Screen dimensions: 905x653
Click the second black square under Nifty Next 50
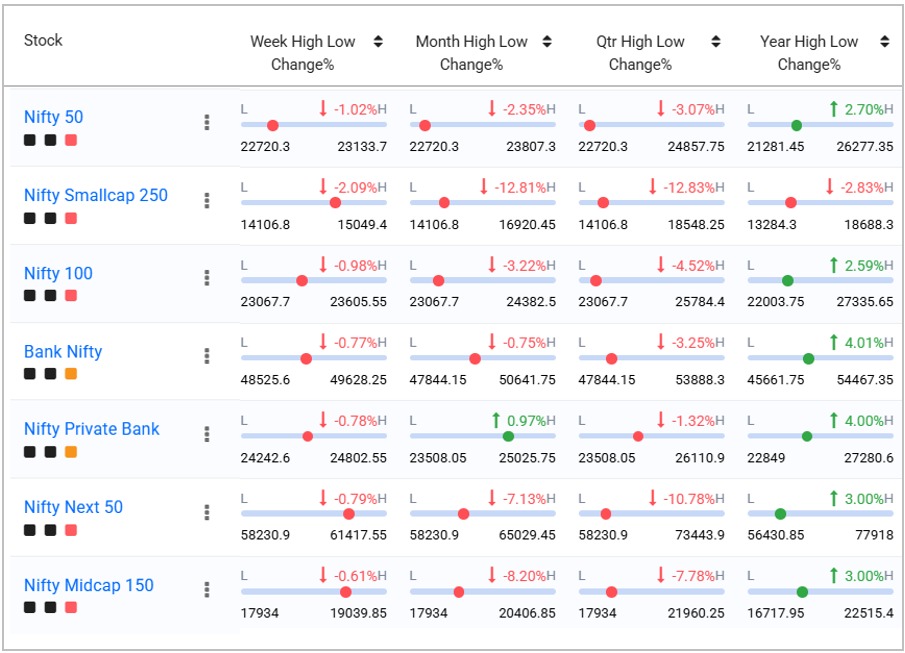51,530
